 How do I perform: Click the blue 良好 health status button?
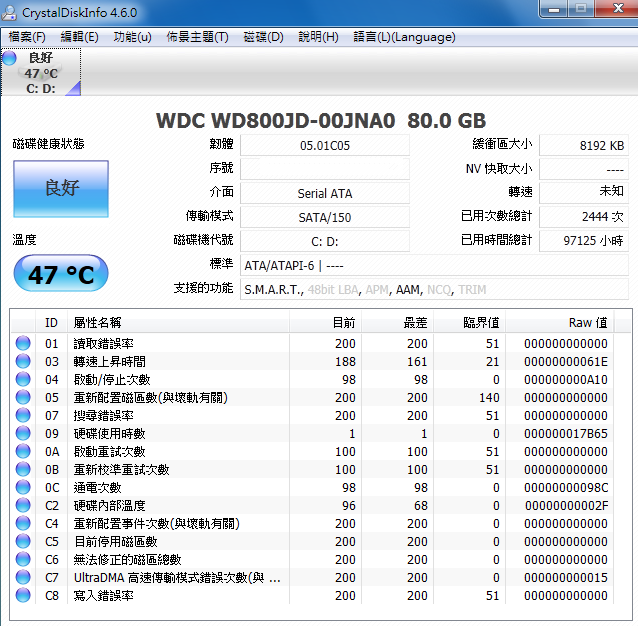61,188
